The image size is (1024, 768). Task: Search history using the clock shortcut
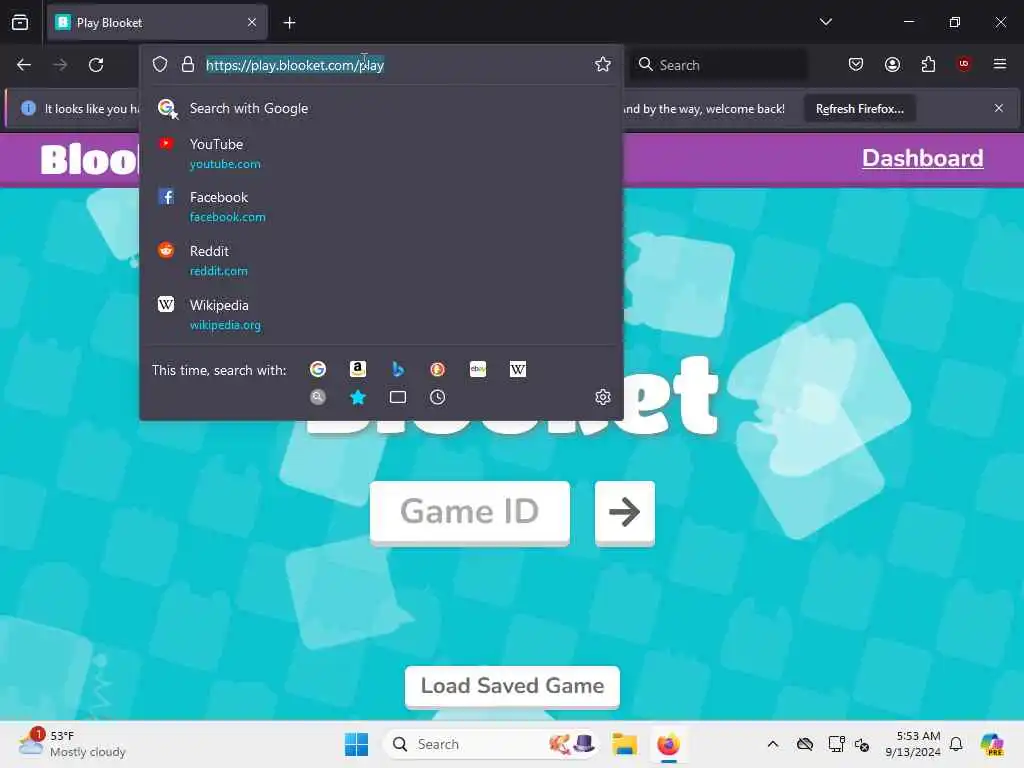[x=438, y=397]
